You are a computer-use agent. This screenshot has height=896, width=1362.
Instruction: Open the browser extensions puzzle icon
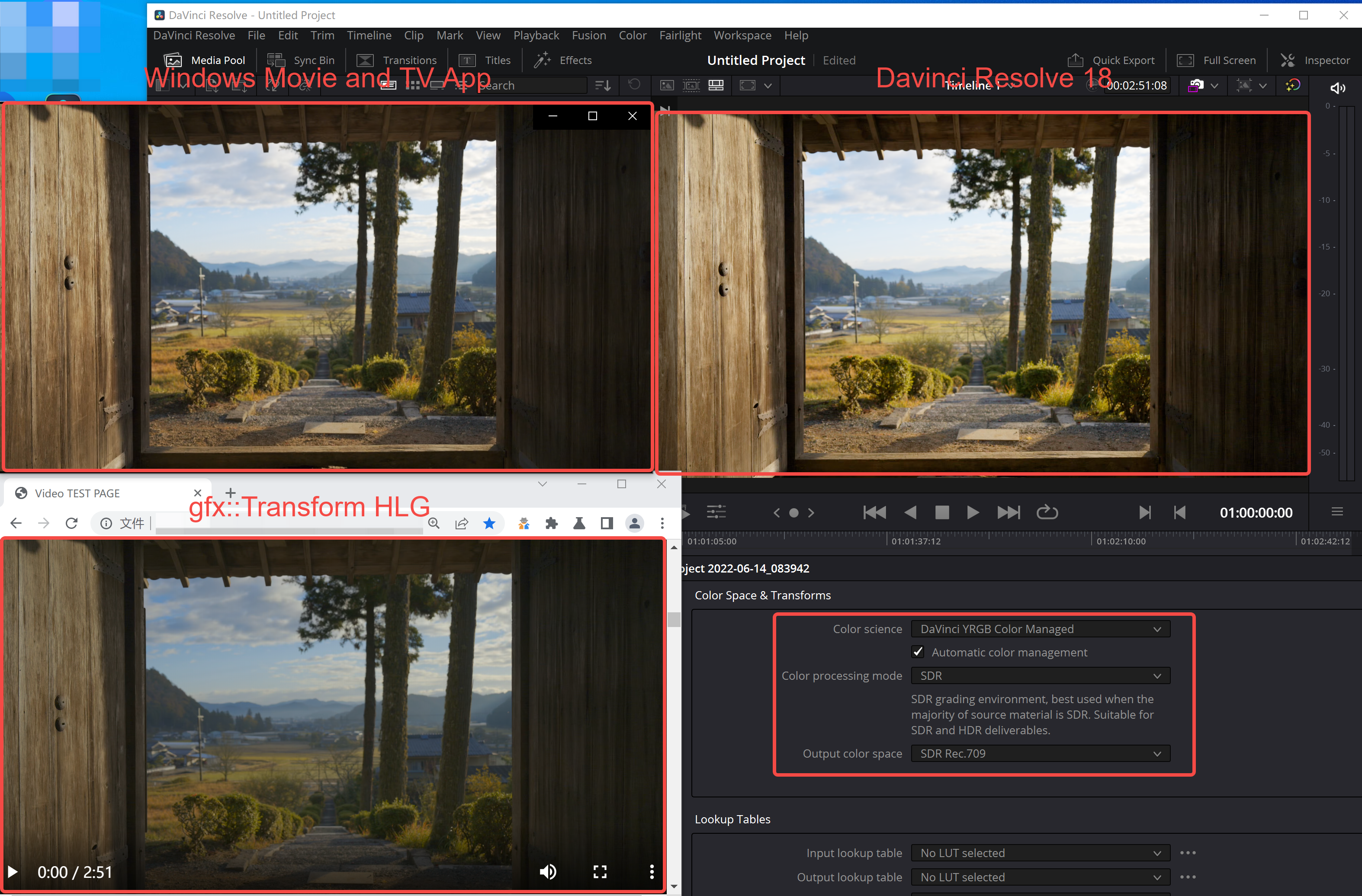[x=551, y=523]
